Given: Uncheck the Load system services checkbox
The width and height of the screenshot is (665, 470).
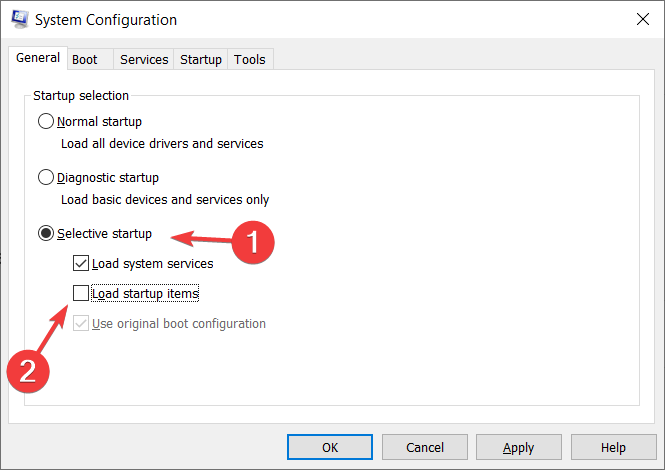Looking at the screenshot, I should (x=81, y=263).
